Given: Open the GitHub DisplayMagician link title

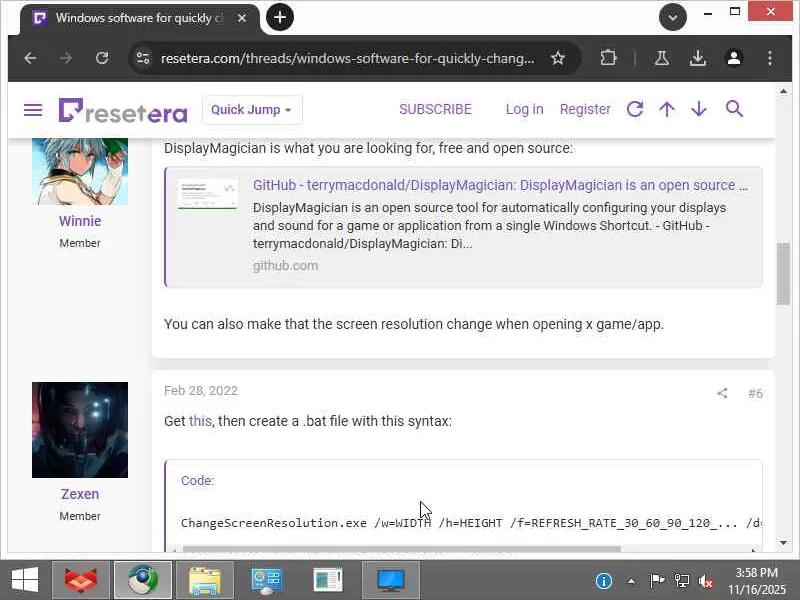Looking at the screenshot, I should [x=501, y=185].
